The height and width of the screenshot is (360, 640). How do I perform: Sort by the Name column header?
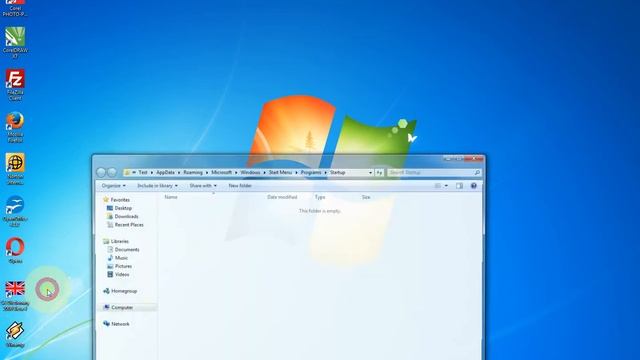[171, 197]
